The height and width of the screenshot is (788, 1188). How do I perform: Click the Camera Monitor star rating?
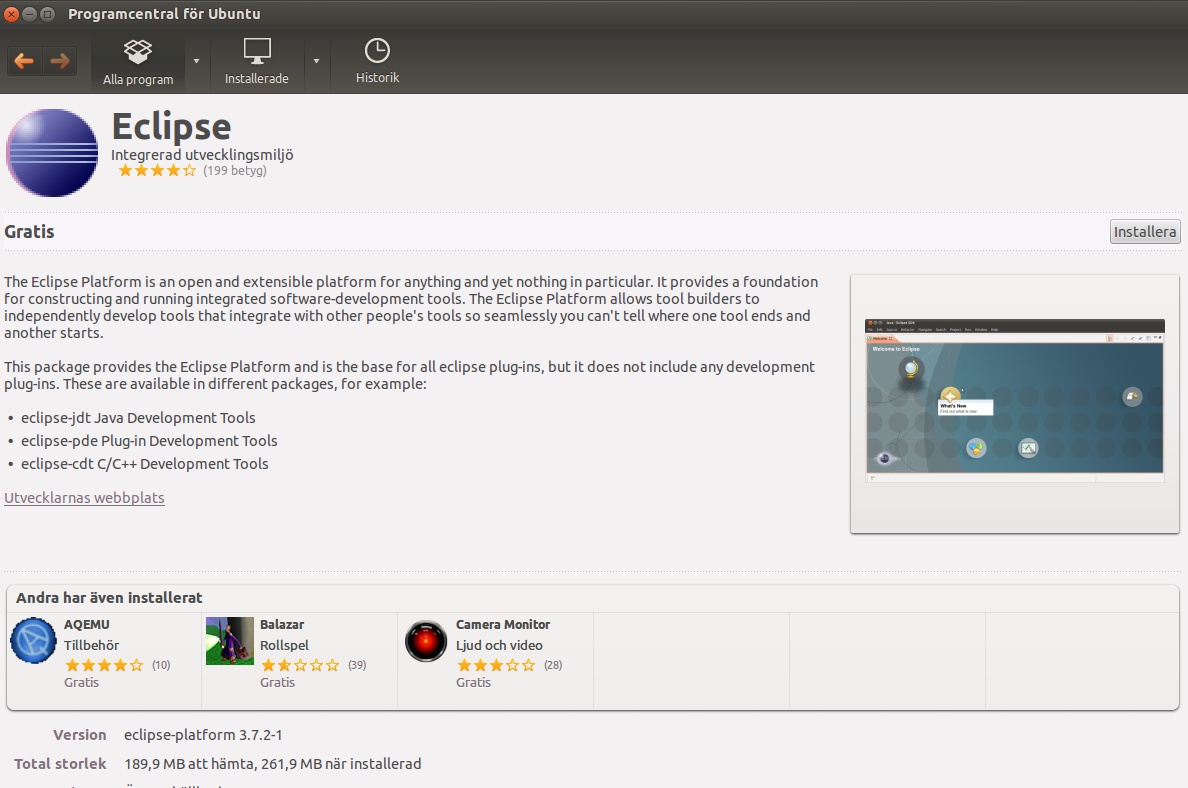point(496,665)
